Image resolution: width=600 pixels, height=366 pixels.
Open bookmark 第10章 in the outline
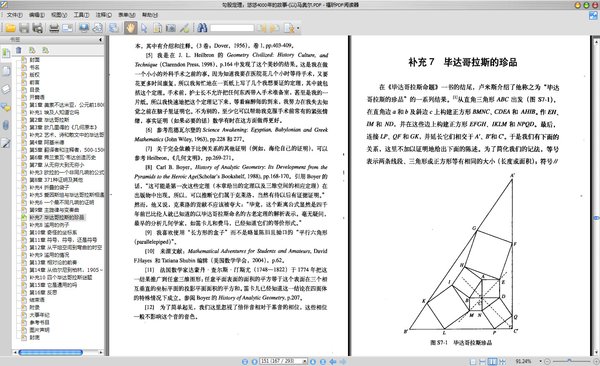(53, 232)
